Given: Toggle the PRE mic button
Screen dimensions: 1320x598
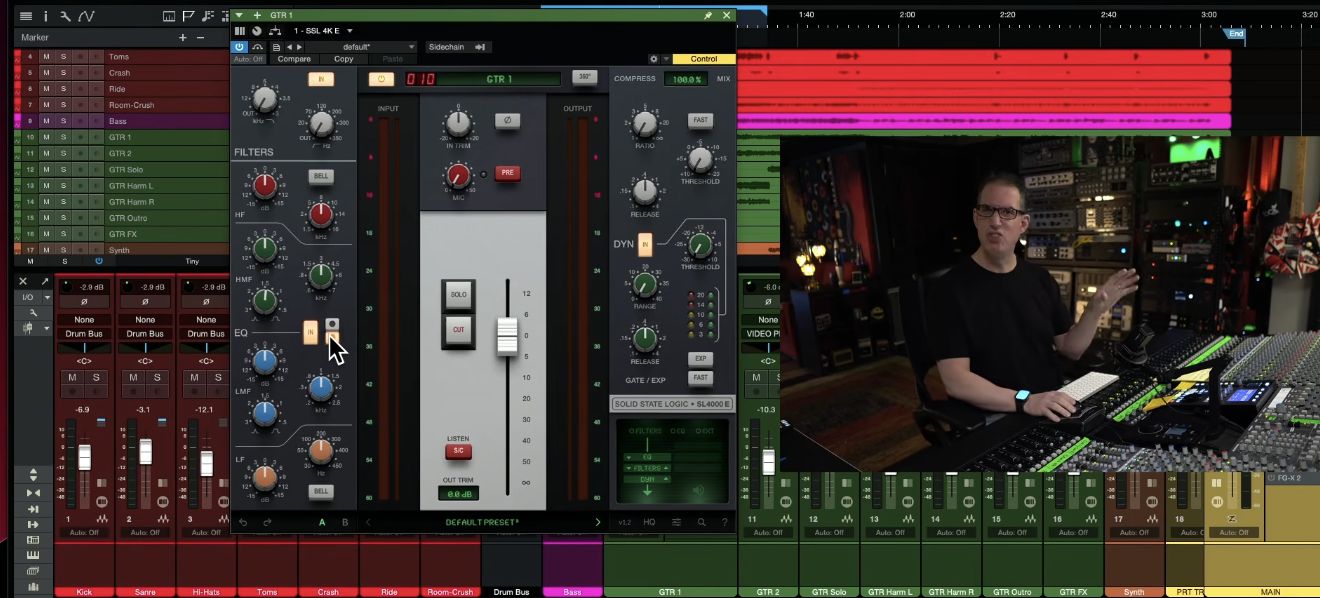Looking at the screenshot, I should pyautogui.click(x=507, y=173).
